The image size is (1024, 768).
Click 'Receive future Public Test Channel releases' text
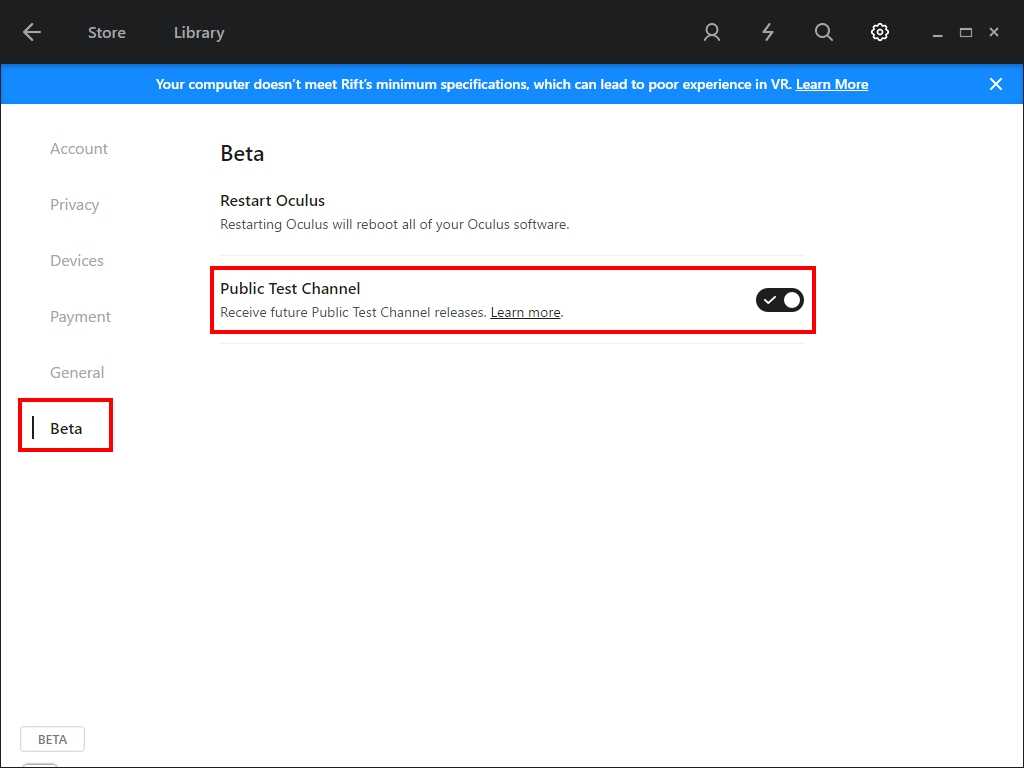[x=353, y=313]
